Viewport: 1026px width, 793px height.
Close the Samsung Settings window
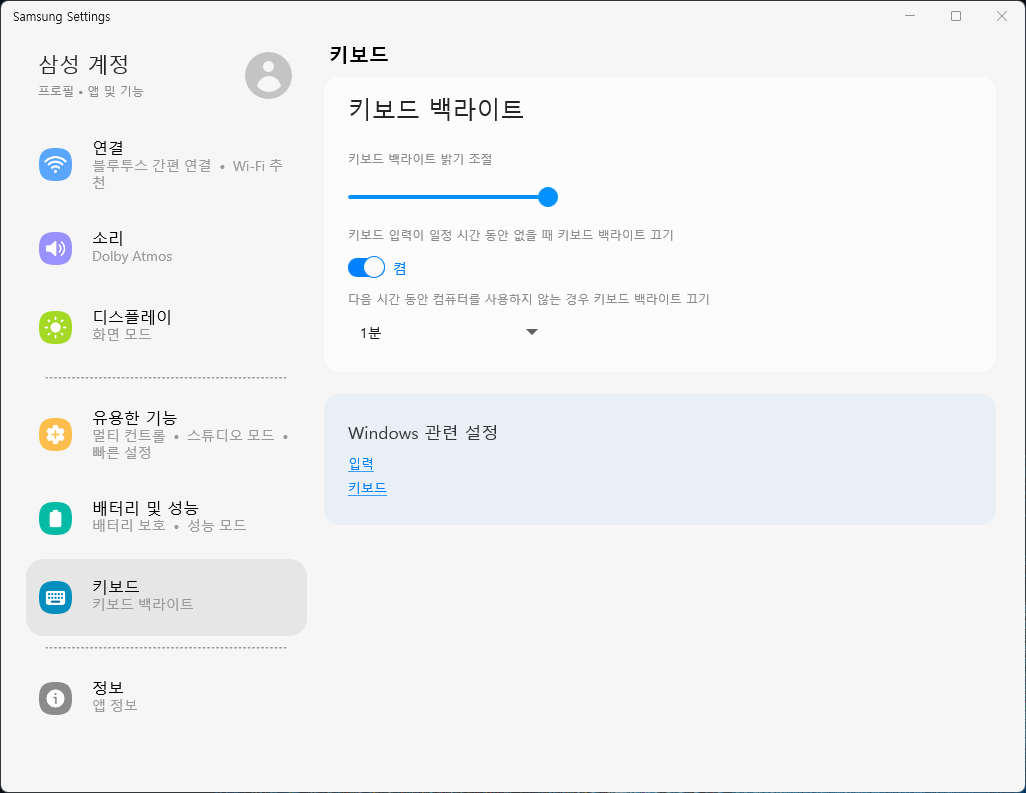1001,16
